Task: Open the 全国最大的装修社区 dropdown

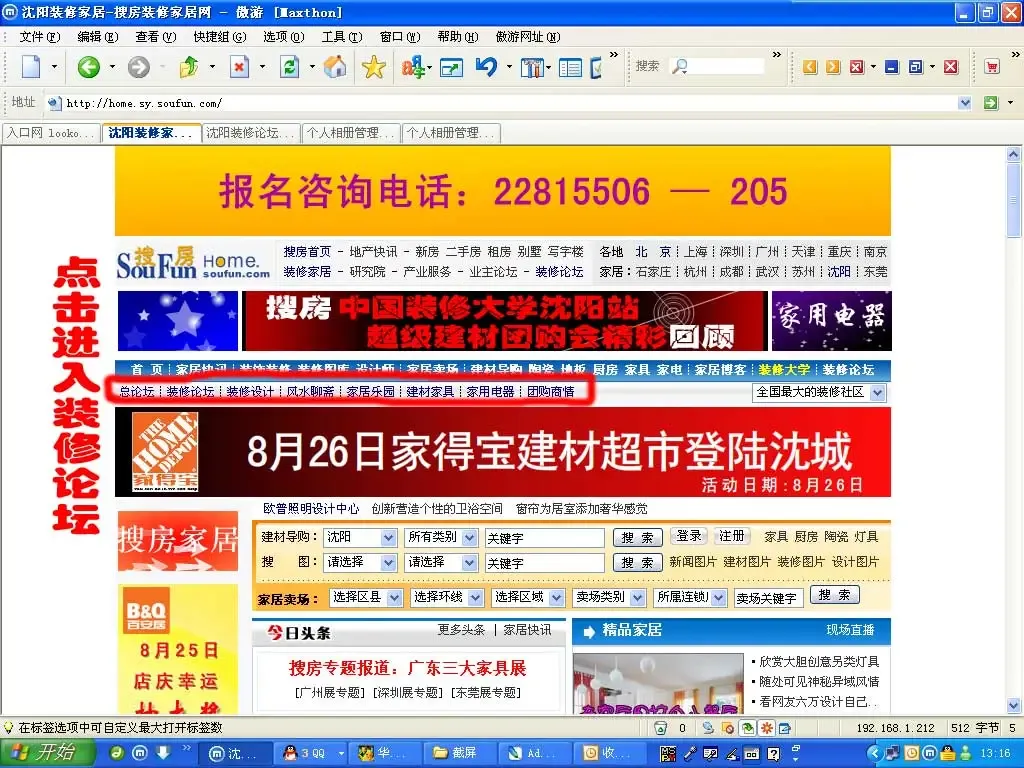Action: [819, 392]
